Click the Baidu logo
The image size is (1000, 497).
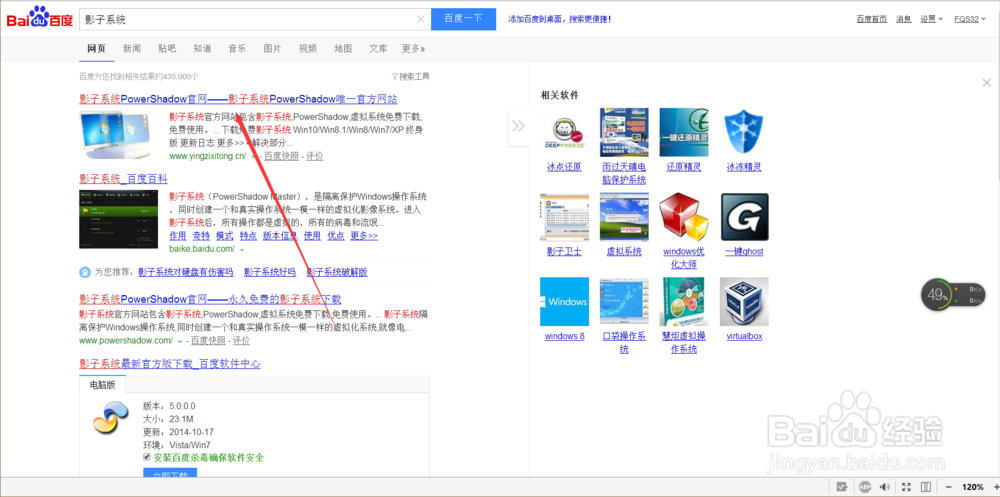[40, 18]
